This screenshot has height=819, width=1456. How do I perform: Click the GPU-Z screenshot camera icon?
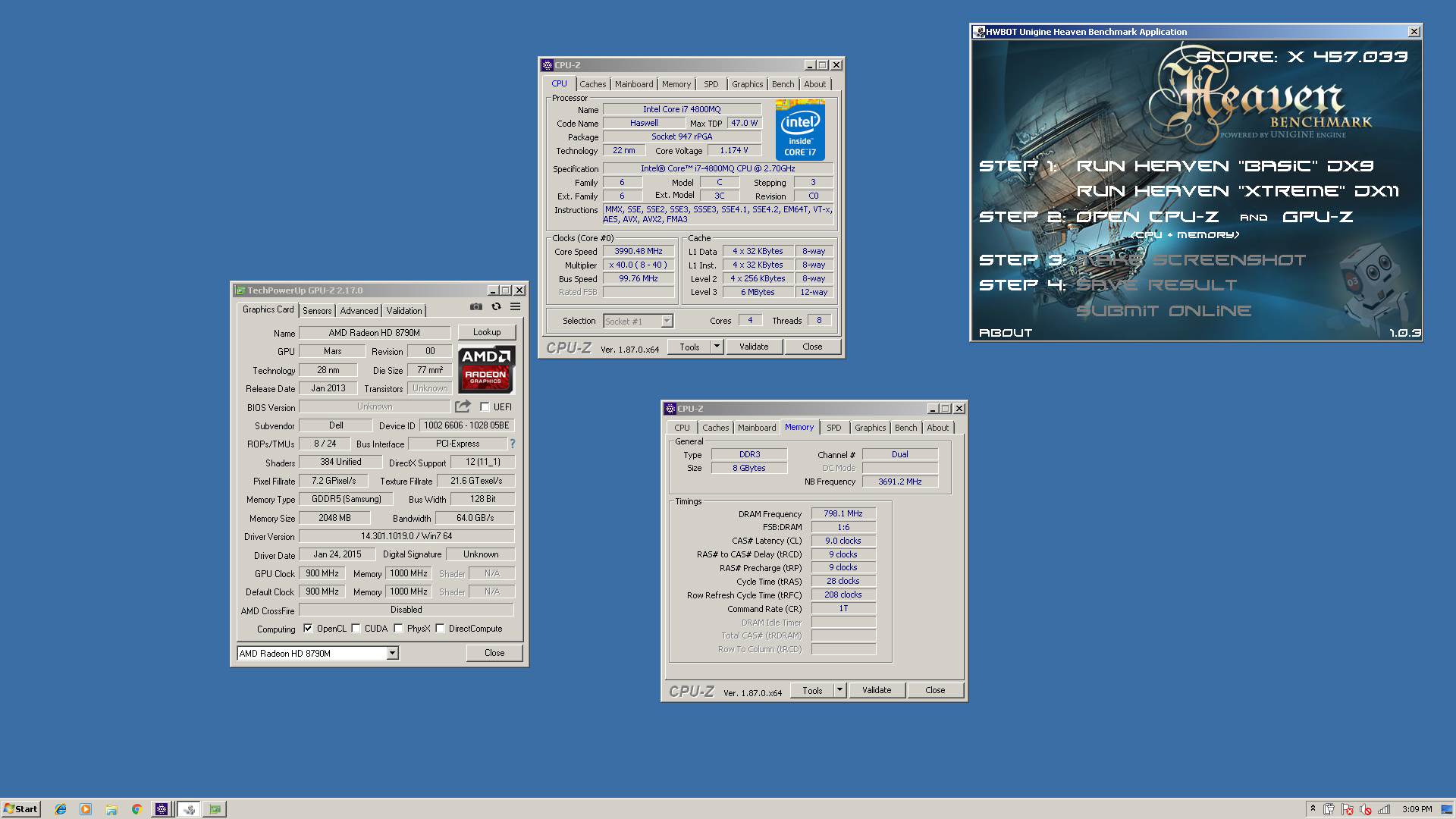click(x=475, y=306)
